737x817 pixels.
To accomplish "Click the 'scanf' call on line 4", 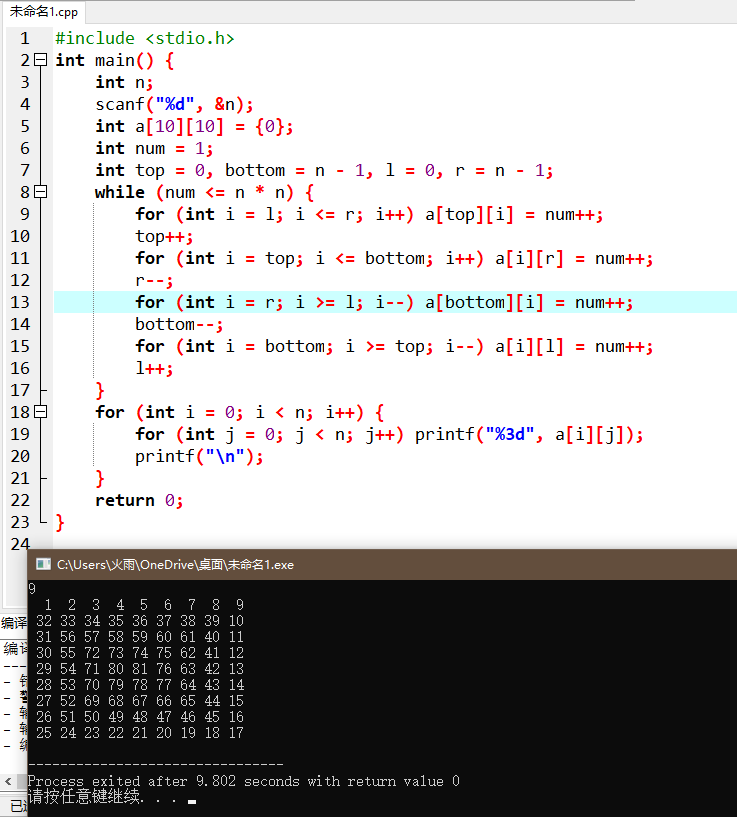I will (x=119, y=104).
